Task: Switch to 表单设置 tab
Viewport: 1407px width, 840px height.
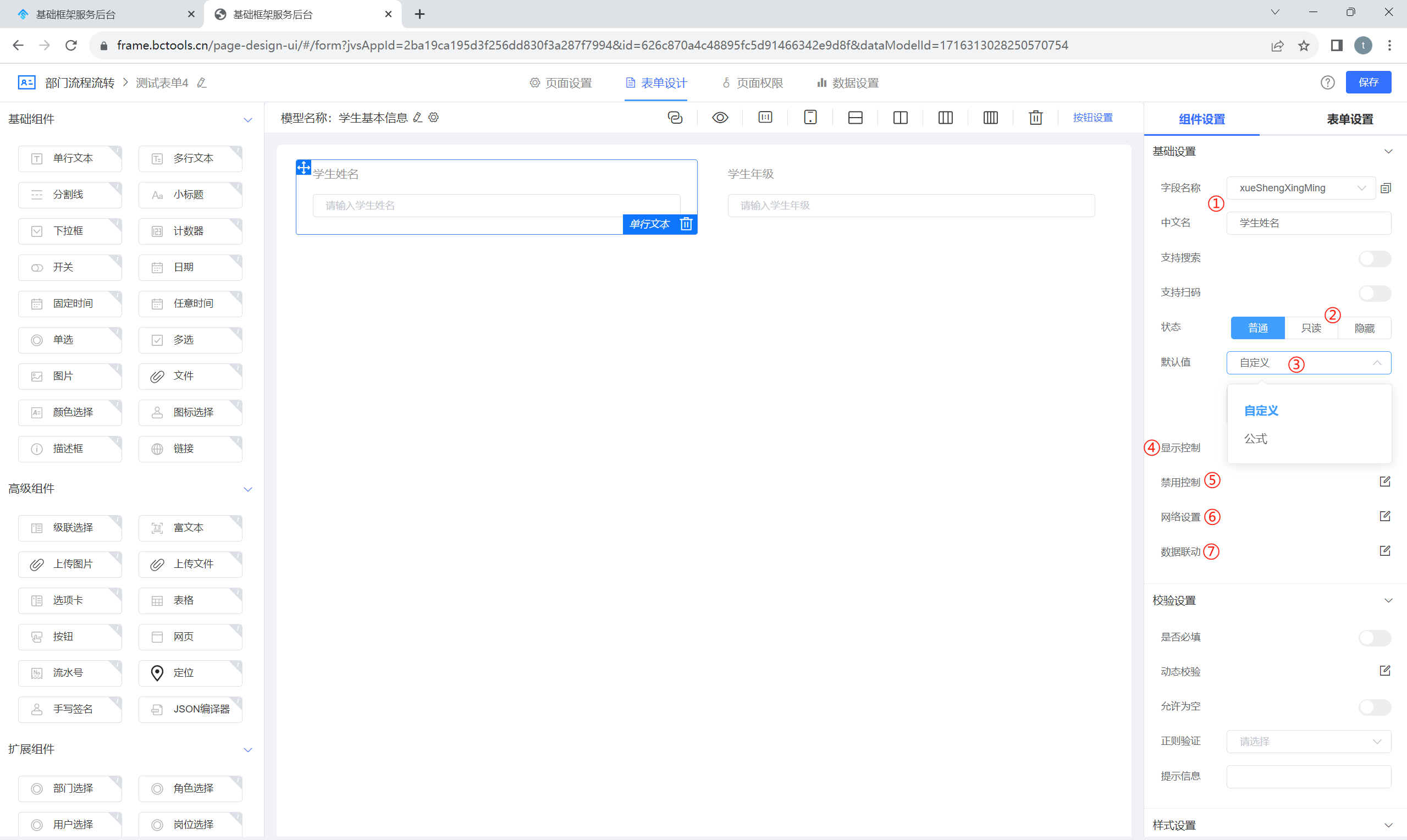Action: tap(1350, 119)
